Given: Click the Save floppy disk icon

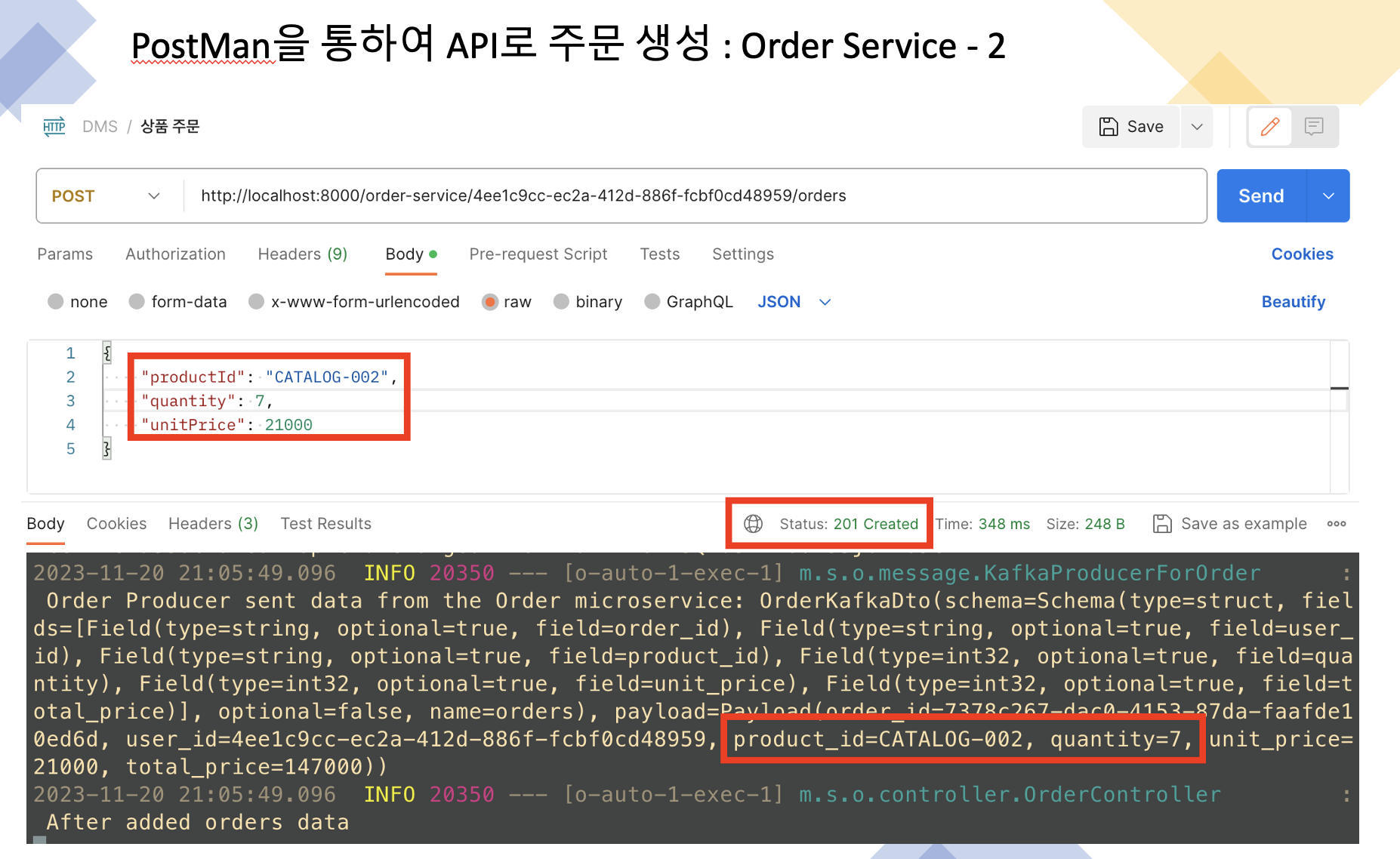Looking at the screenshot, I should [x=1108, y=127].
